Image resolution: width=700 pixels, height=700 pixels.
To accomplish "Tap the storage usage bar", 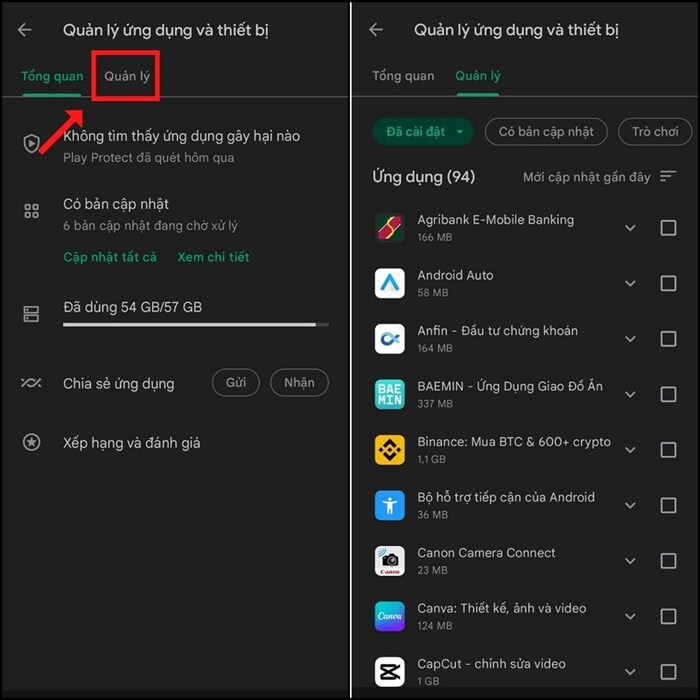I will click(x=190, y=324).
